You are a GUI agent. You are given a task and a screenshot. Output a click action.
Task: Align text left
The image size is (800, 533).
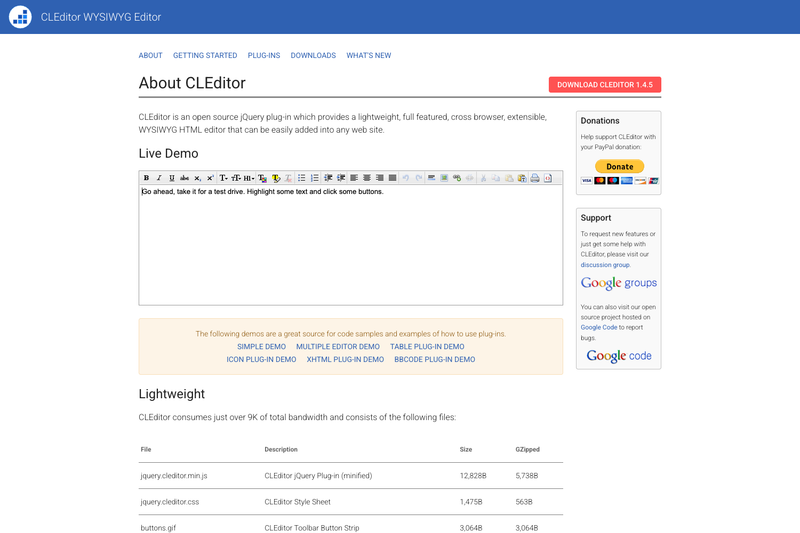coord(354,178)
